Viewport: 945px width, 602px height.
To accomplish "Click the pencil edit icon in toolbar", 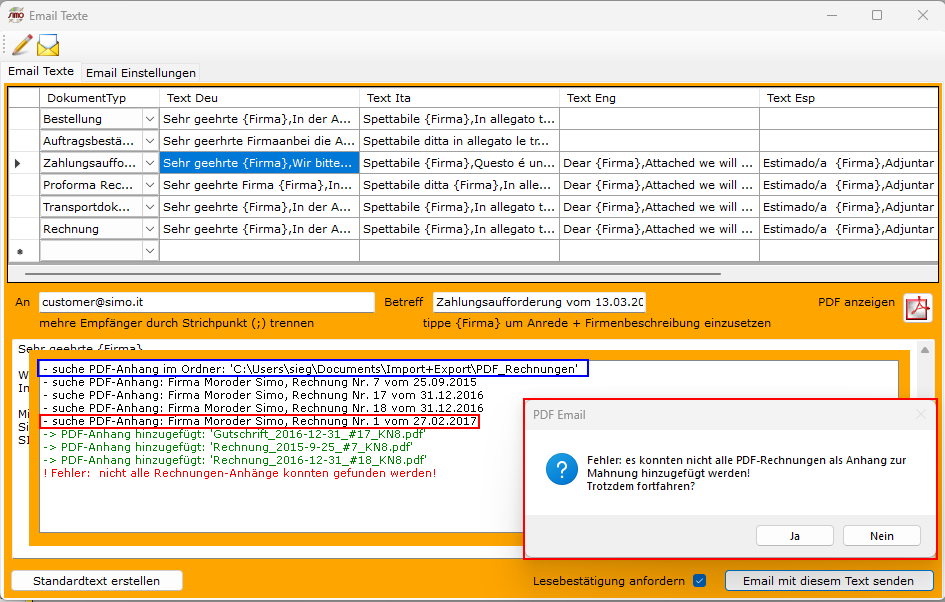I will (x=21, y=45).
